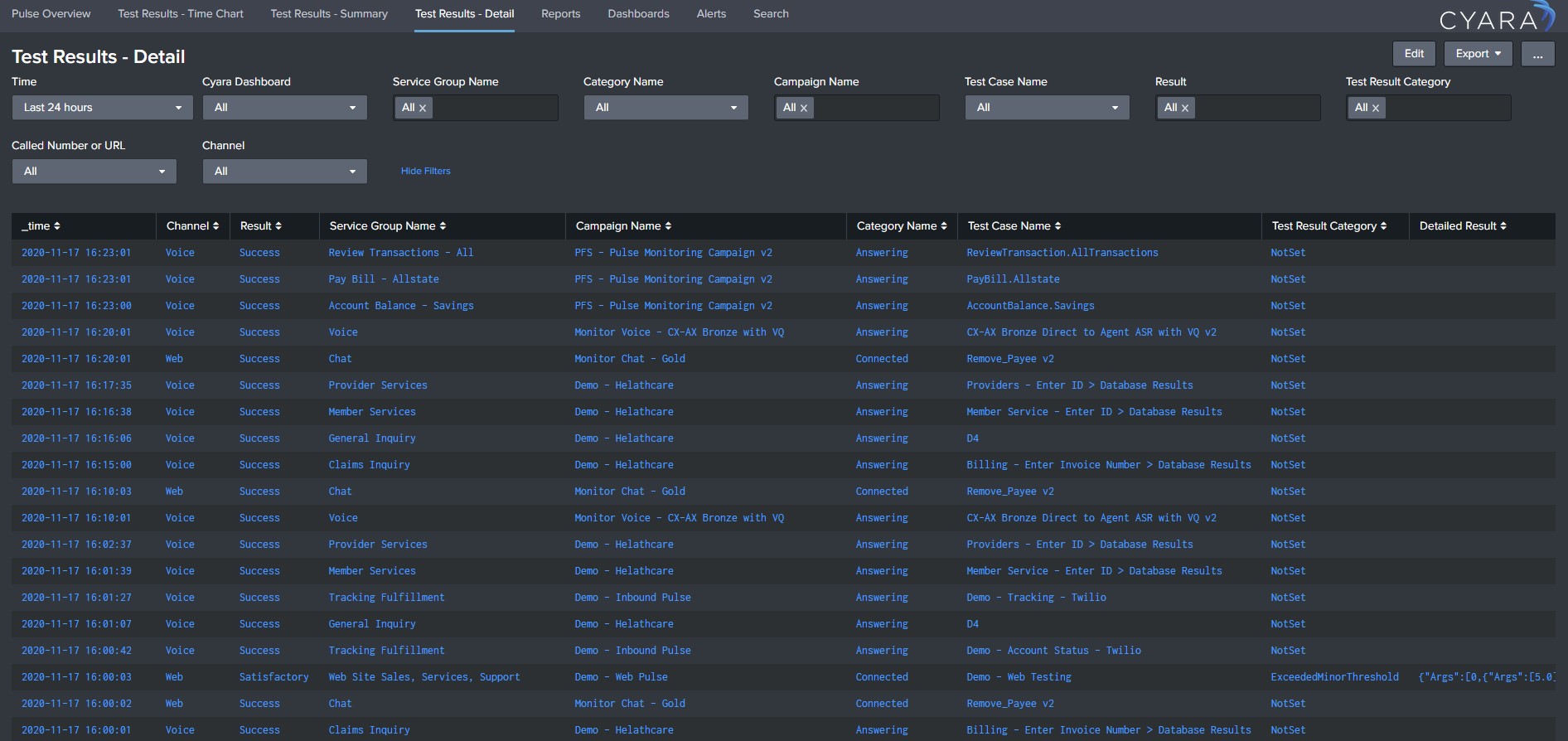Open Test Results - Time Chart tab

pos(181,14)
